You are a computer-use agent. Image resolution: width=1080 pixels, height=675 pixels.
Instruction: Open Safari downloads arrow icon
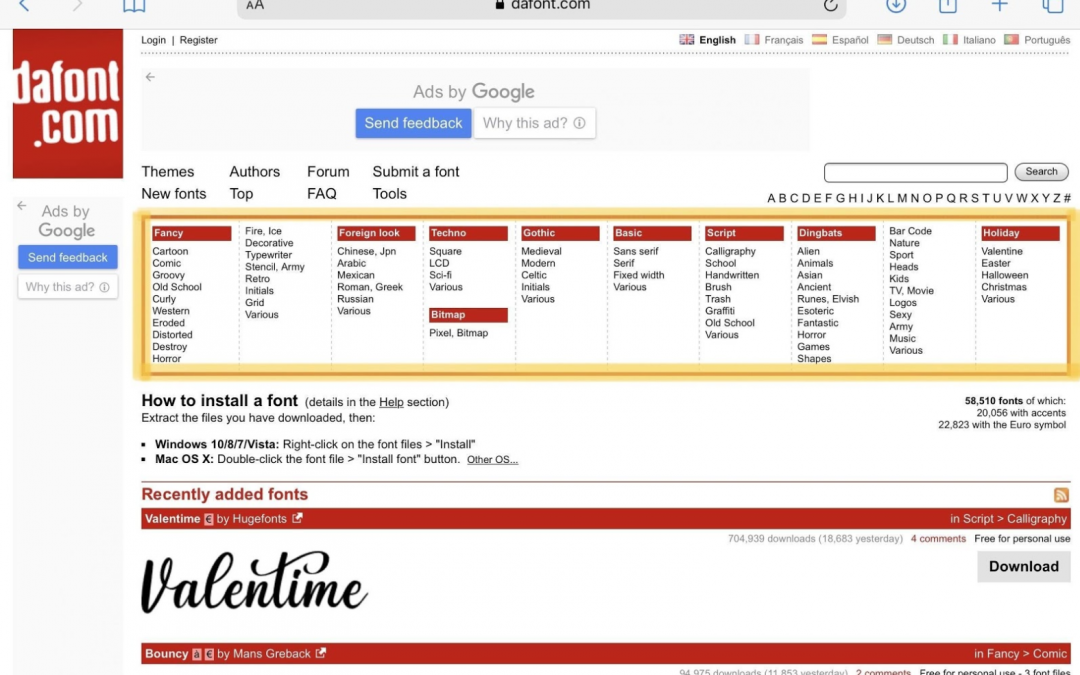tap(895, 5)
